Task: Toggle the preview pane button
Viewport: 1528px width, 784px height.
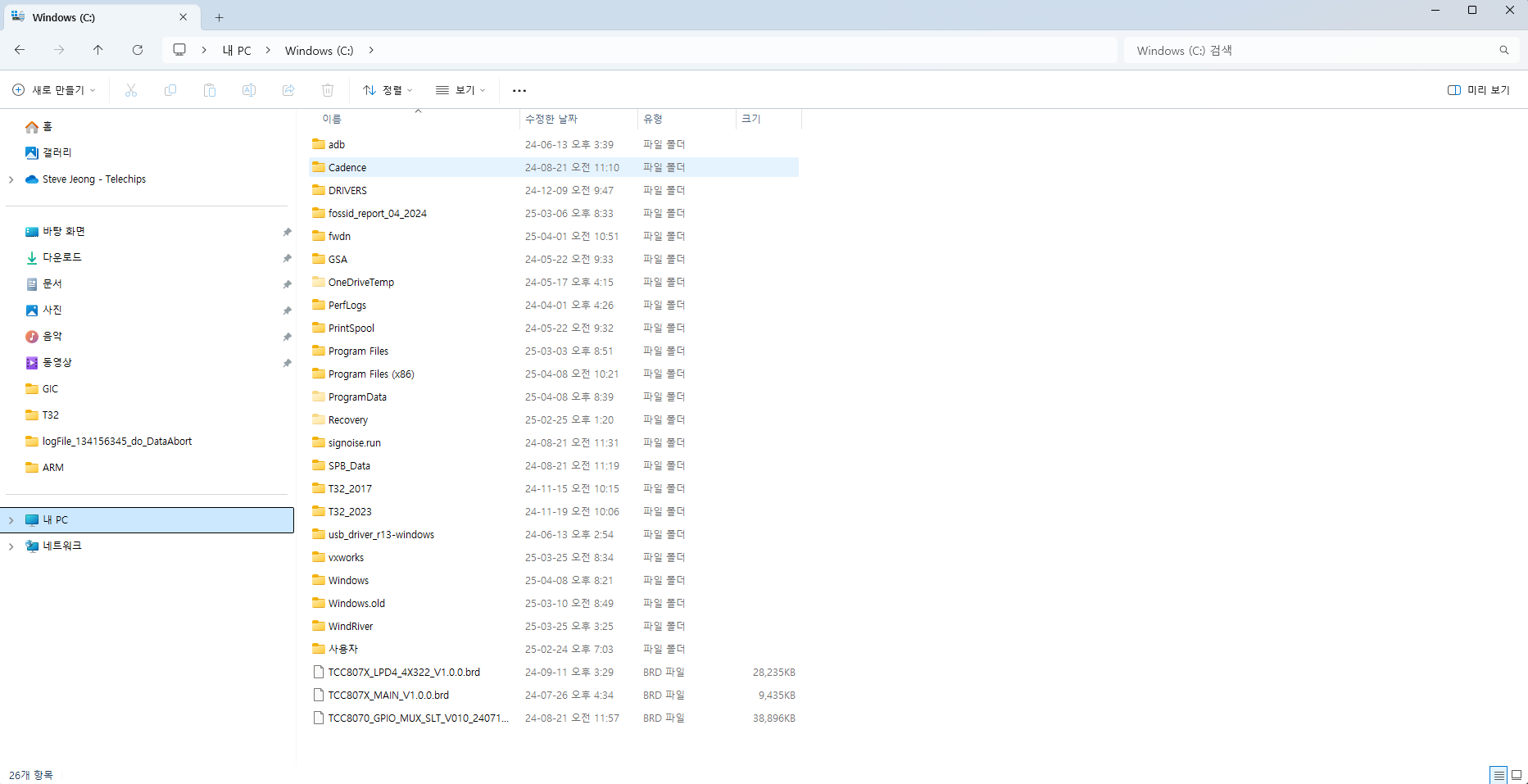Action: (1479, 90)
